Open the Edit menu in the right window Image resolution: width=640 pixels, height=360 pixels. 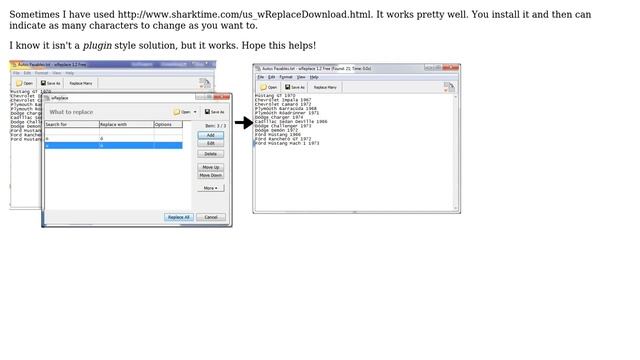click(271, 77)
